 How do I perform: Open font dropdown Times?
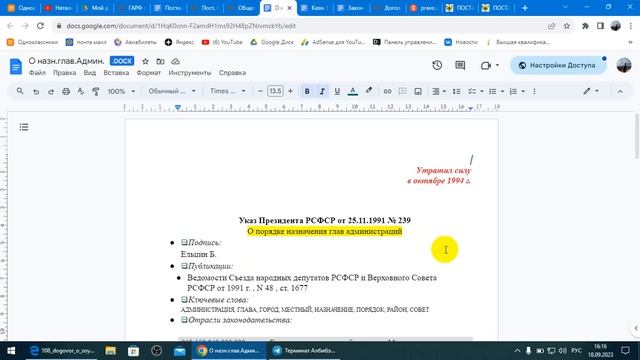228,91
